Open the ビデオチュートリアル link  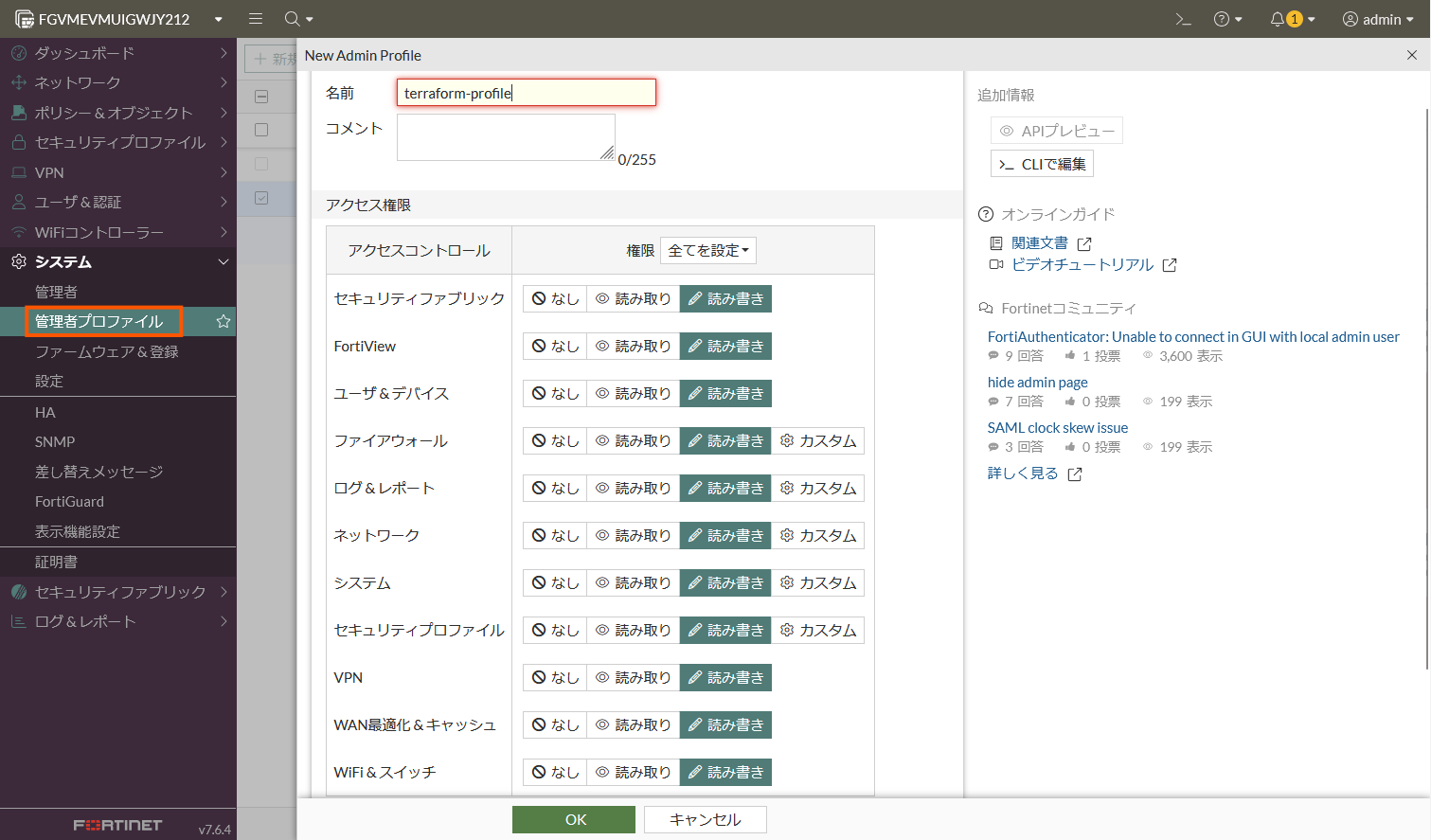tap(1082, 265)
